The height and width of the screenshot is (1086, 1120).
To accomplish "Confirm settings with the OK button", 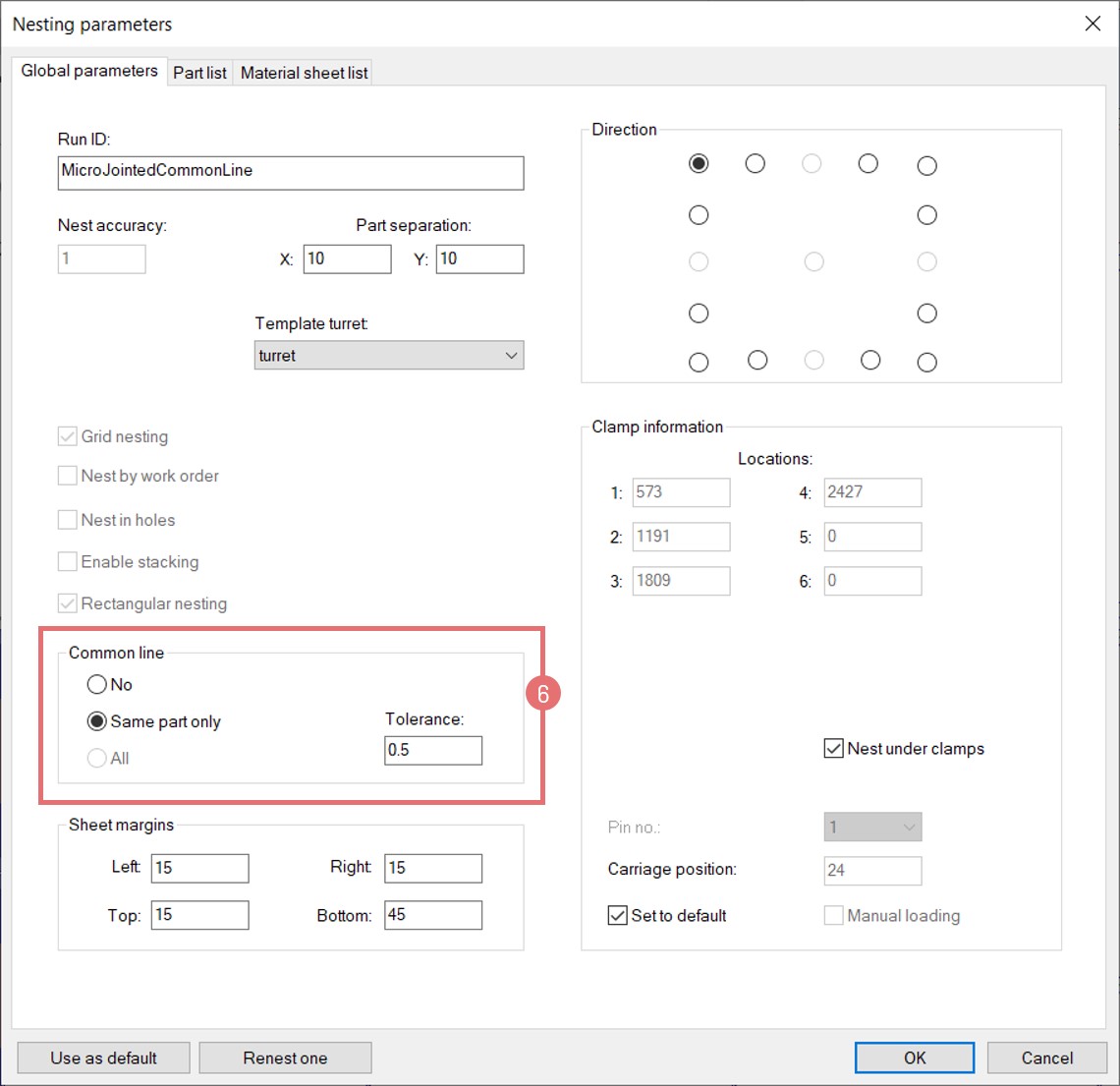I will pyautogui.click(x=915, y=1057).
